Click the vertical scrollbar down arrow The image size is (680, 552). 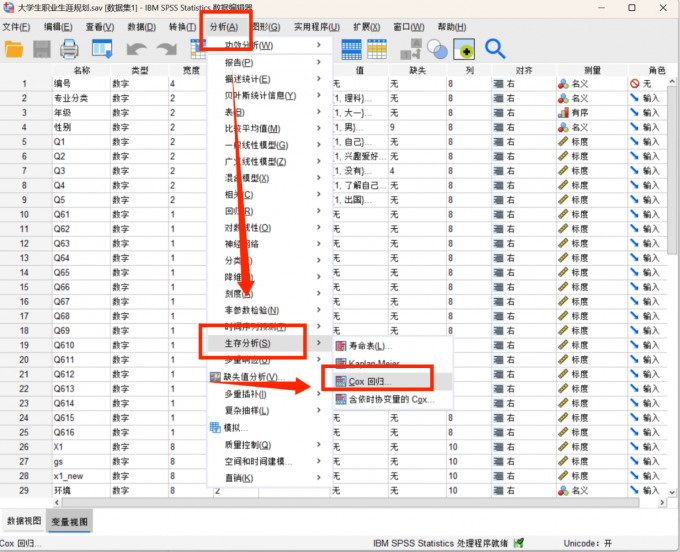click(x=672, y=492)
